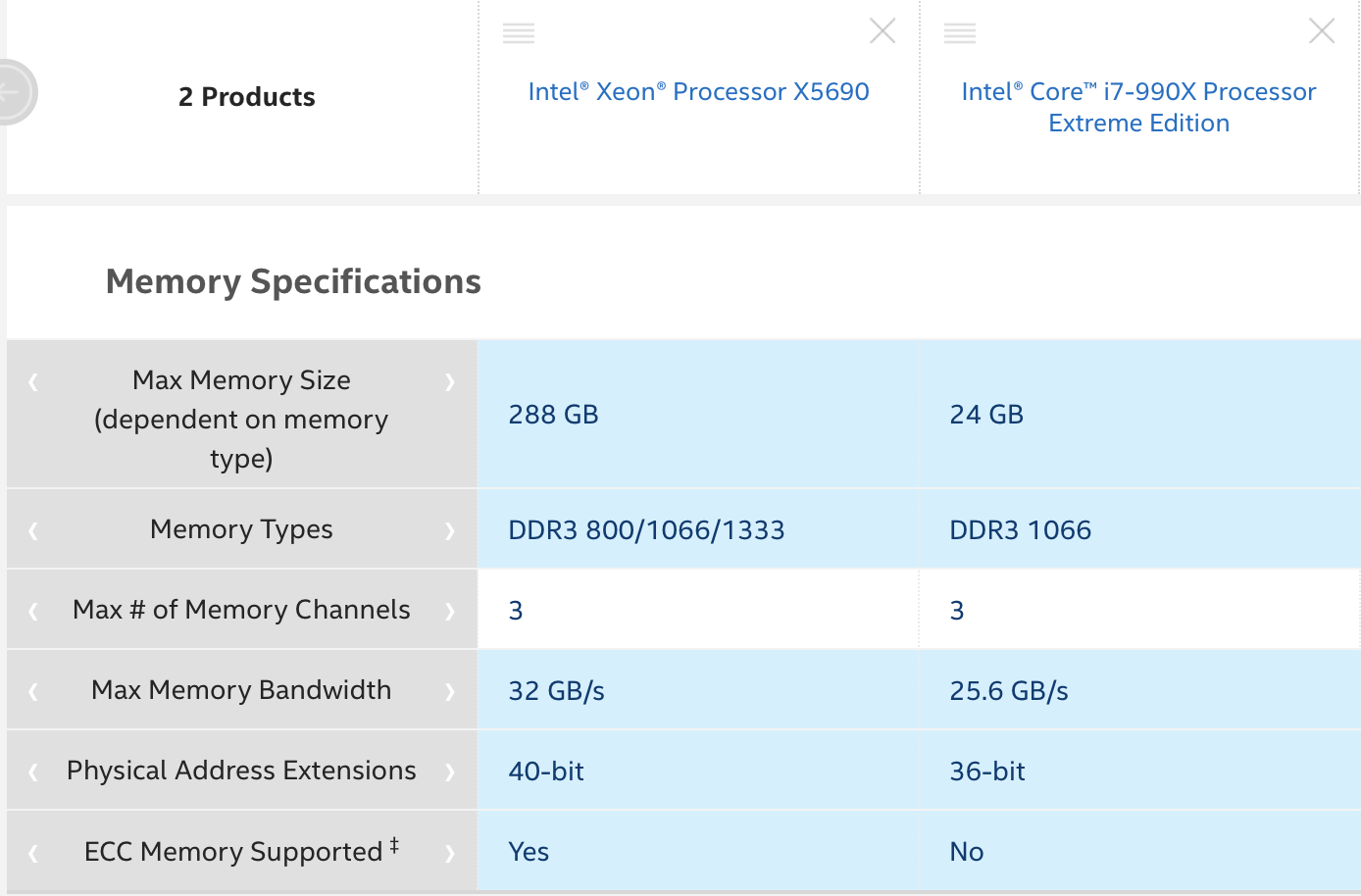Click the drag handle above Core i7-990X
Screen dimensions: 1361x896
(x=960, y=33)
